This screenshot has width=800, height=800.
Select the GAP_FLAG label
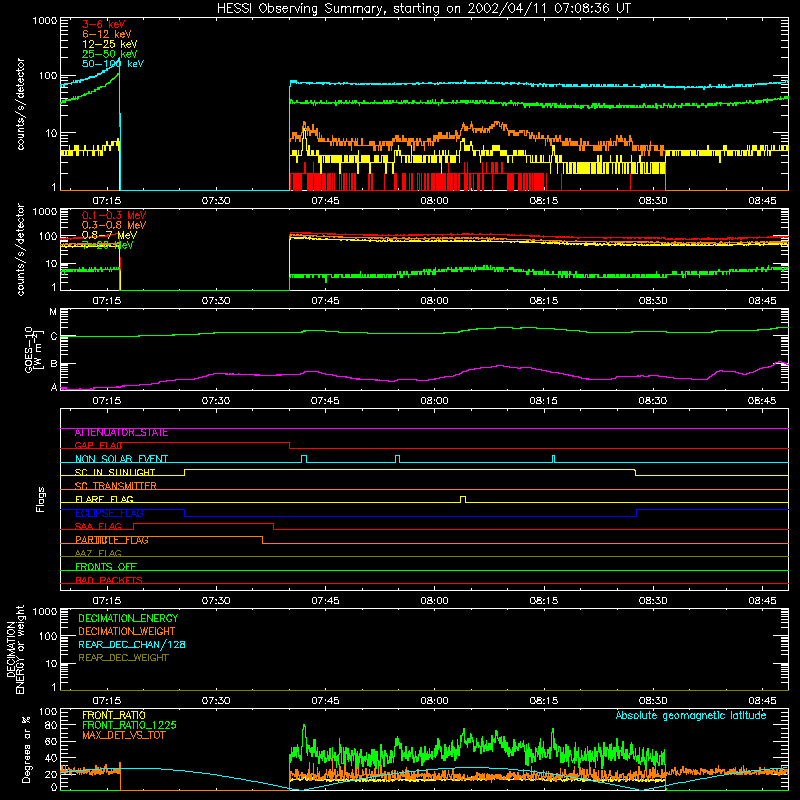pos(98,445)
